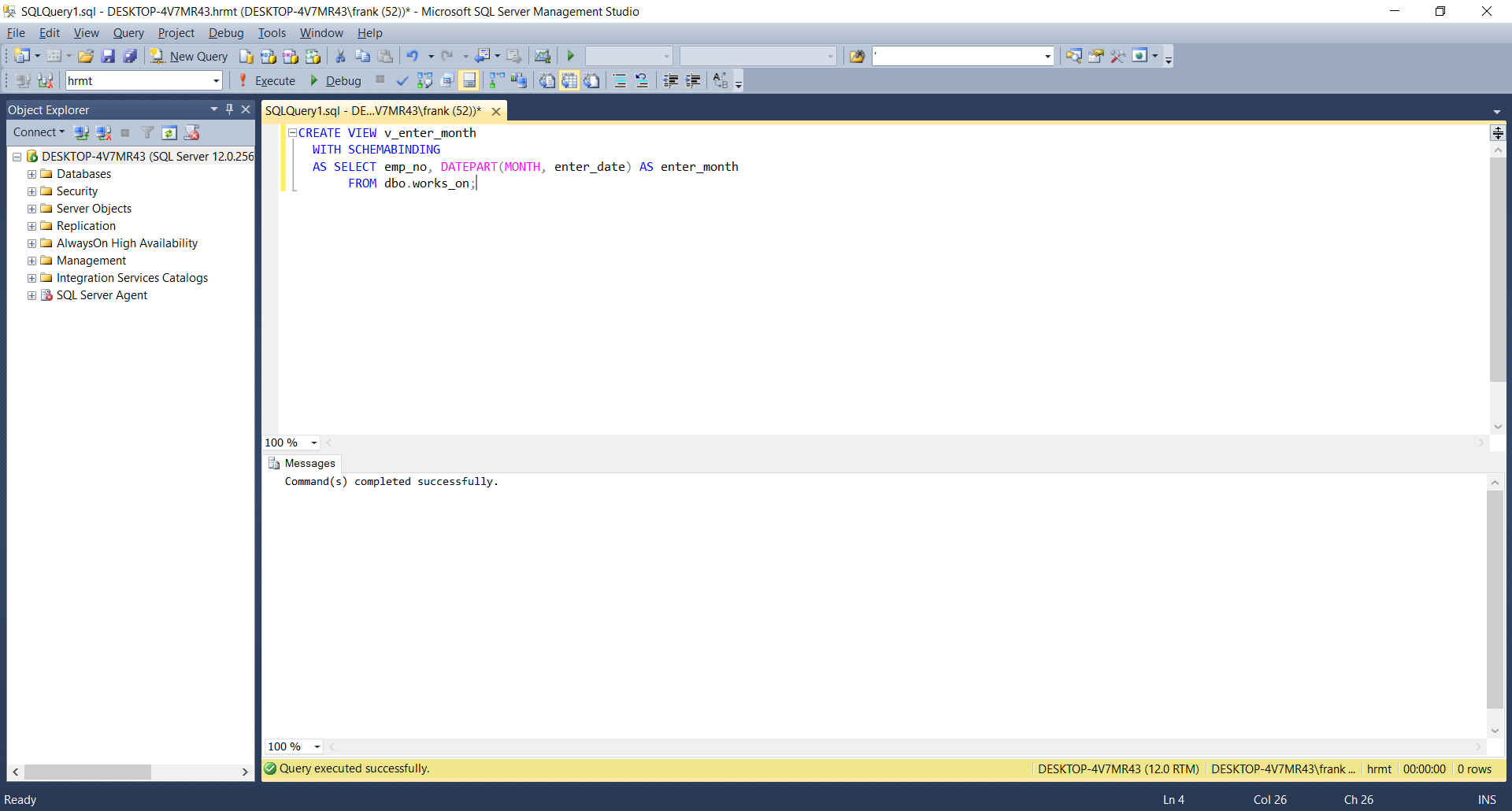Click the Database Engine Query icon
The image size is (1512, 811).
tap(246, 56)
